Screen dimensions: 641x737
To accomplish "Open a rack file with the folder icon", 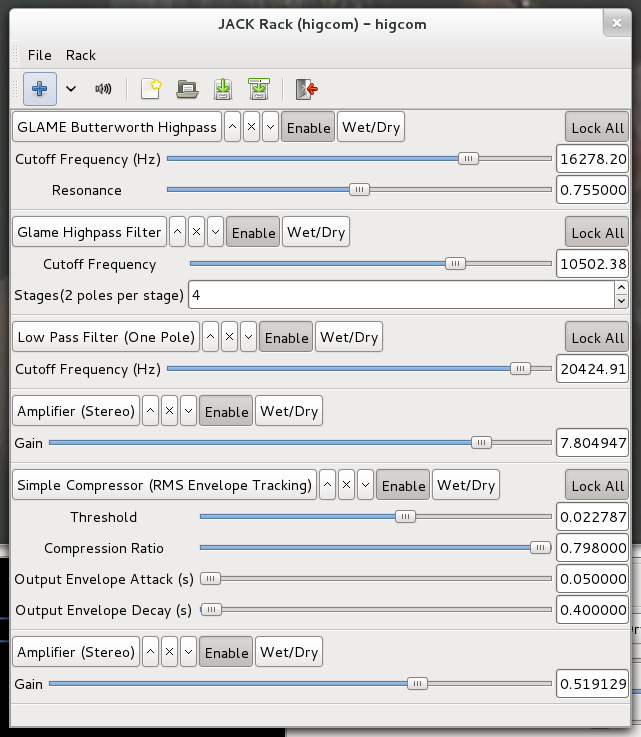I will [187, 89].
